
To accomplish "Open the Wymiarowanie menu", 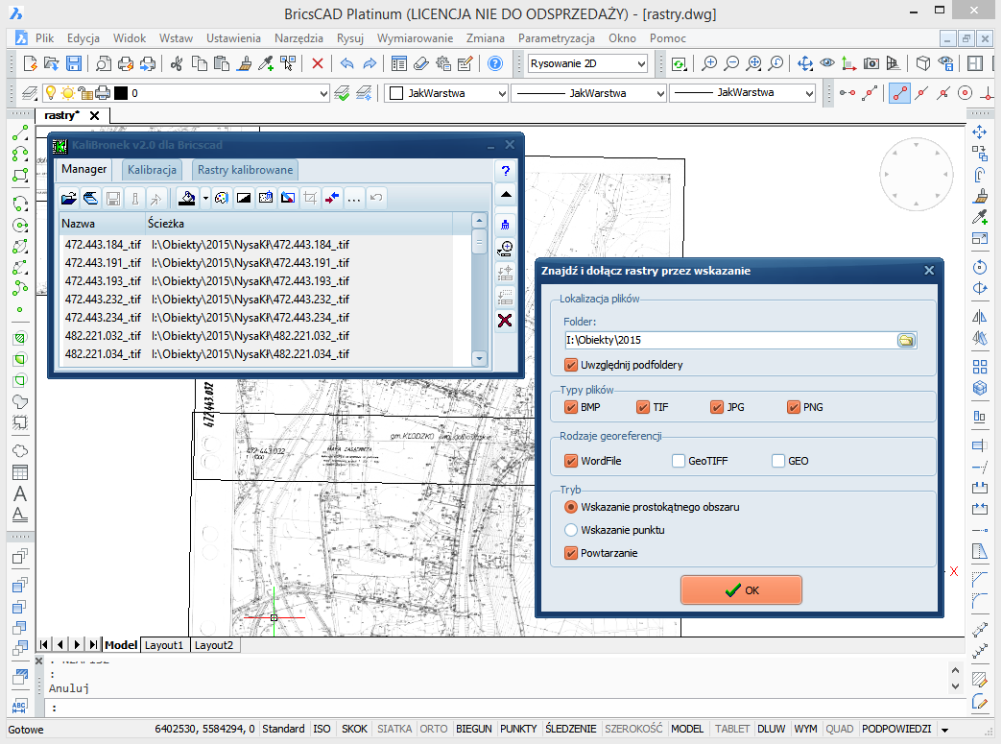I will pyautogui.click(x=415, y=38).
